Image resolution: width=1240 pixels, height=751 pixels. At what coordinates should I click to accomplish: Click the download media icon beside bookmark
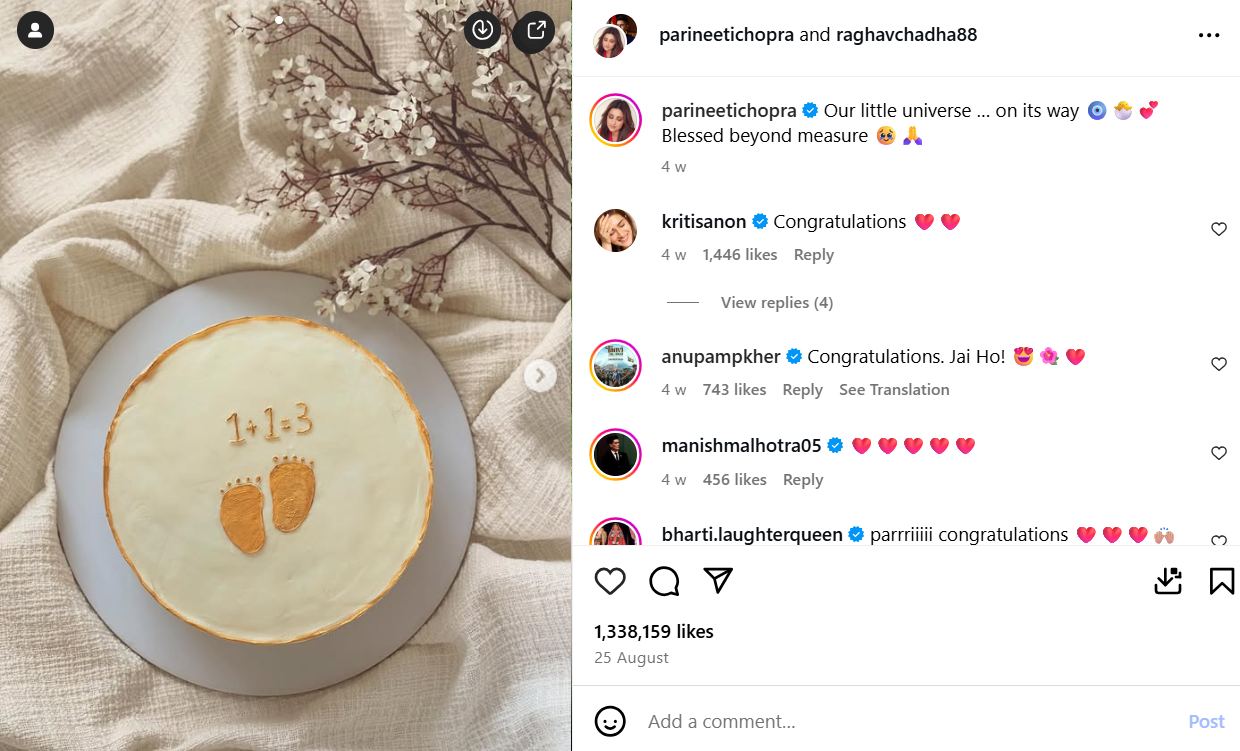1168,581
